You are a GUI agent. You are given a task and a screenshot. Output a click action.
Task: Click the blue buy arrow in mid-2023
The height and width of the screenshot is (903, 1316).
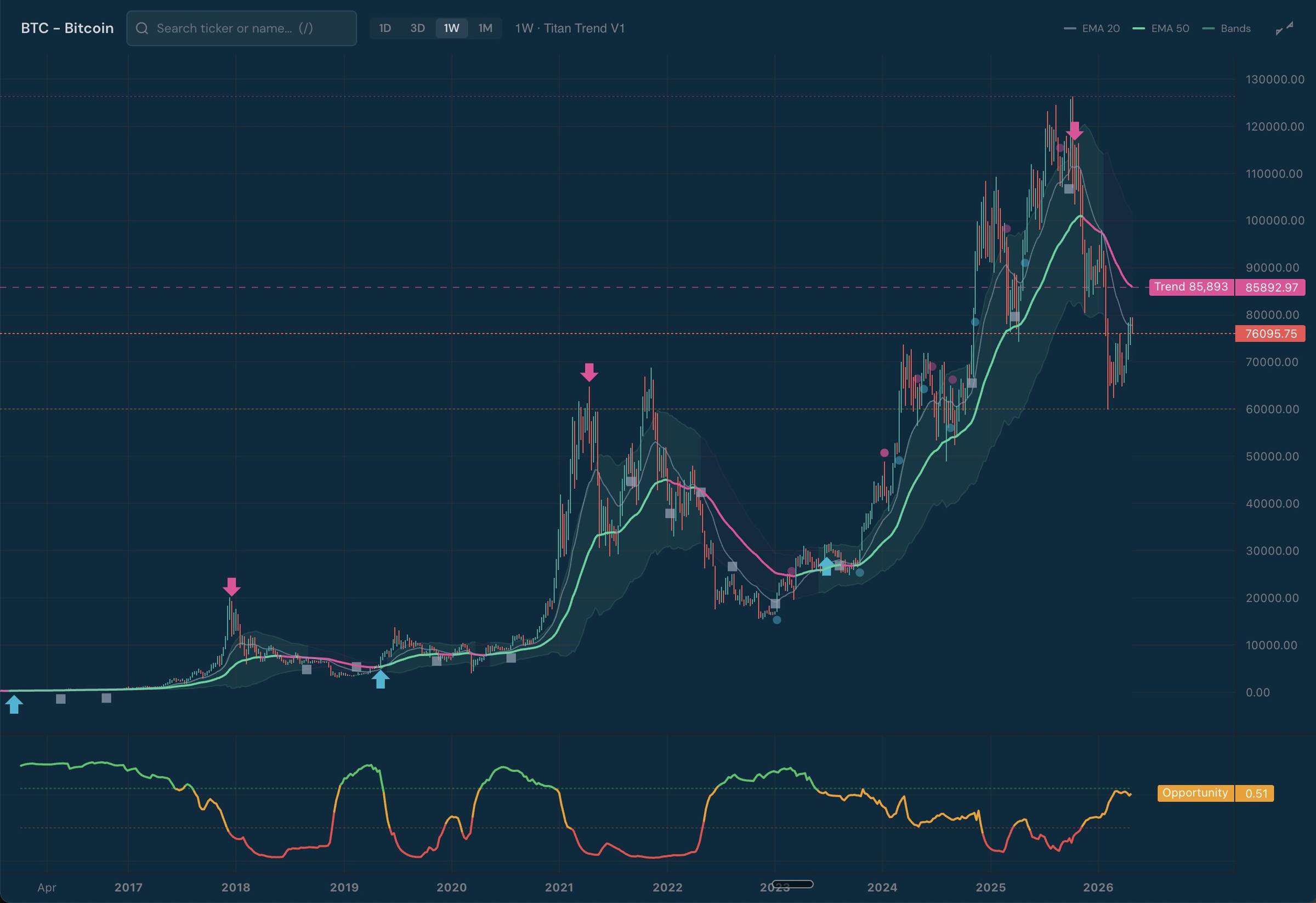[826, 566]
